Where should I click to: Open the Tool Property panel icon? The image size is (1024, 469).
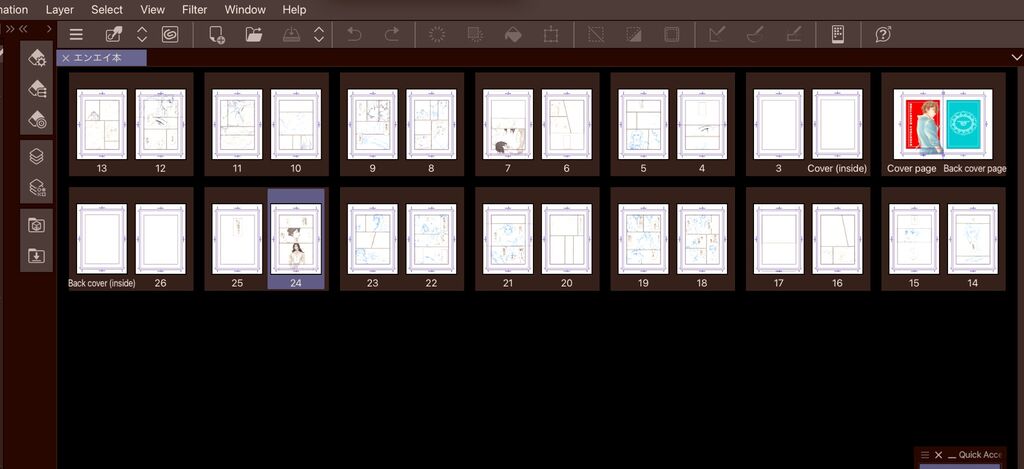[x=37, y=89]
